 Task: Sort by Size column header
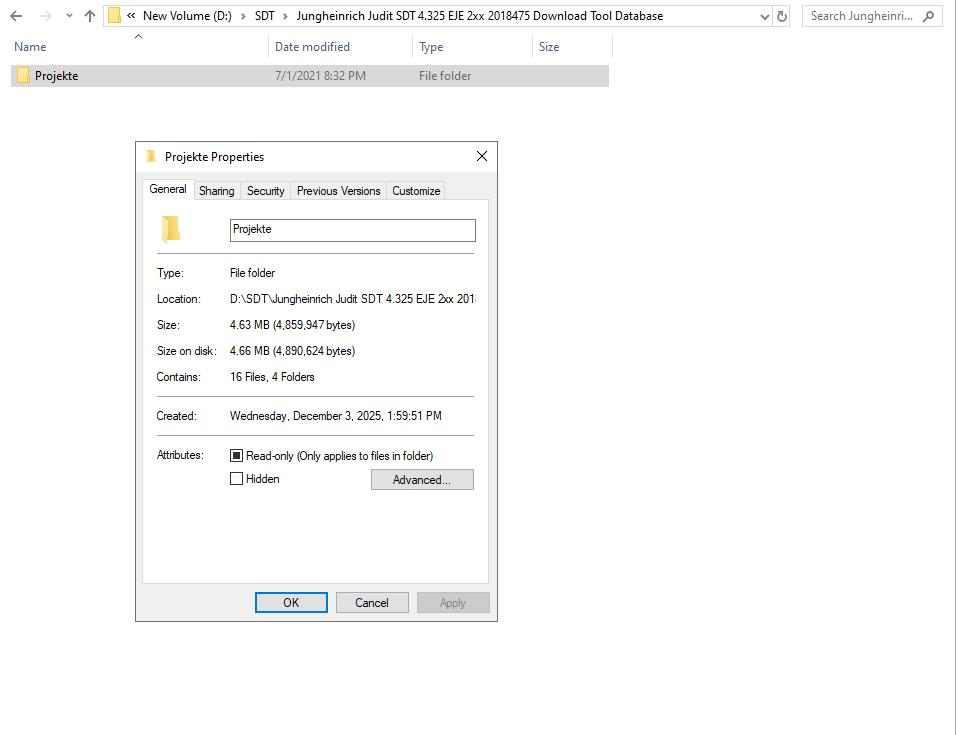(x=549, y=47)
